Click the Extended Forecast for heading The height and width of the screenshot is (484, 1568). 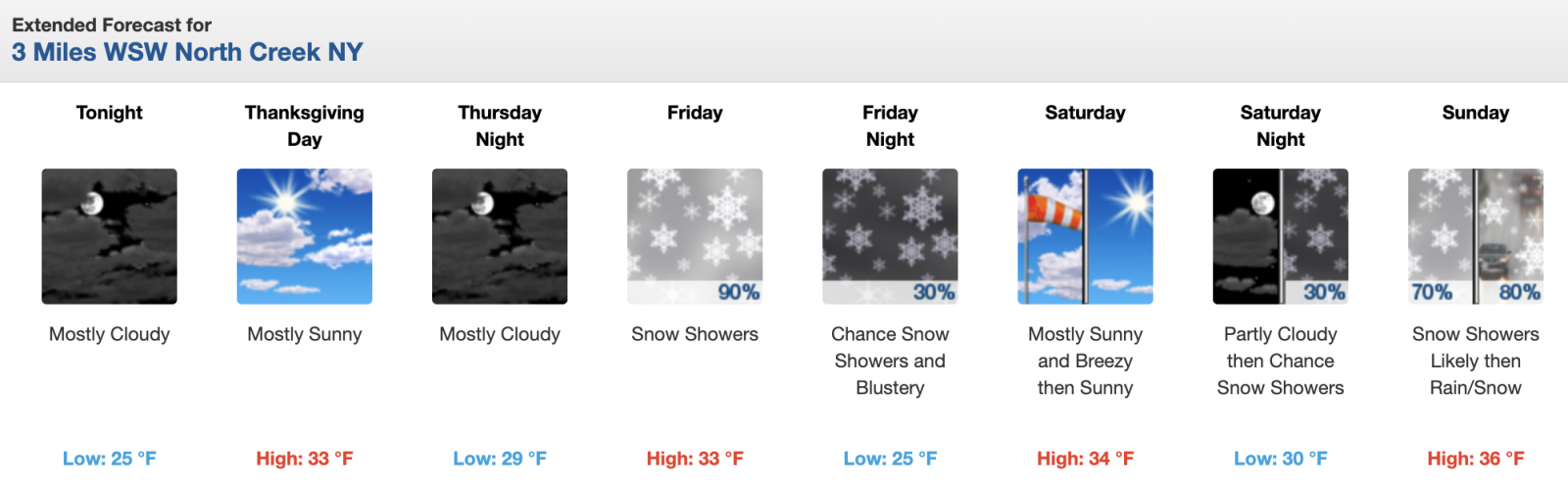coord(112,24)
